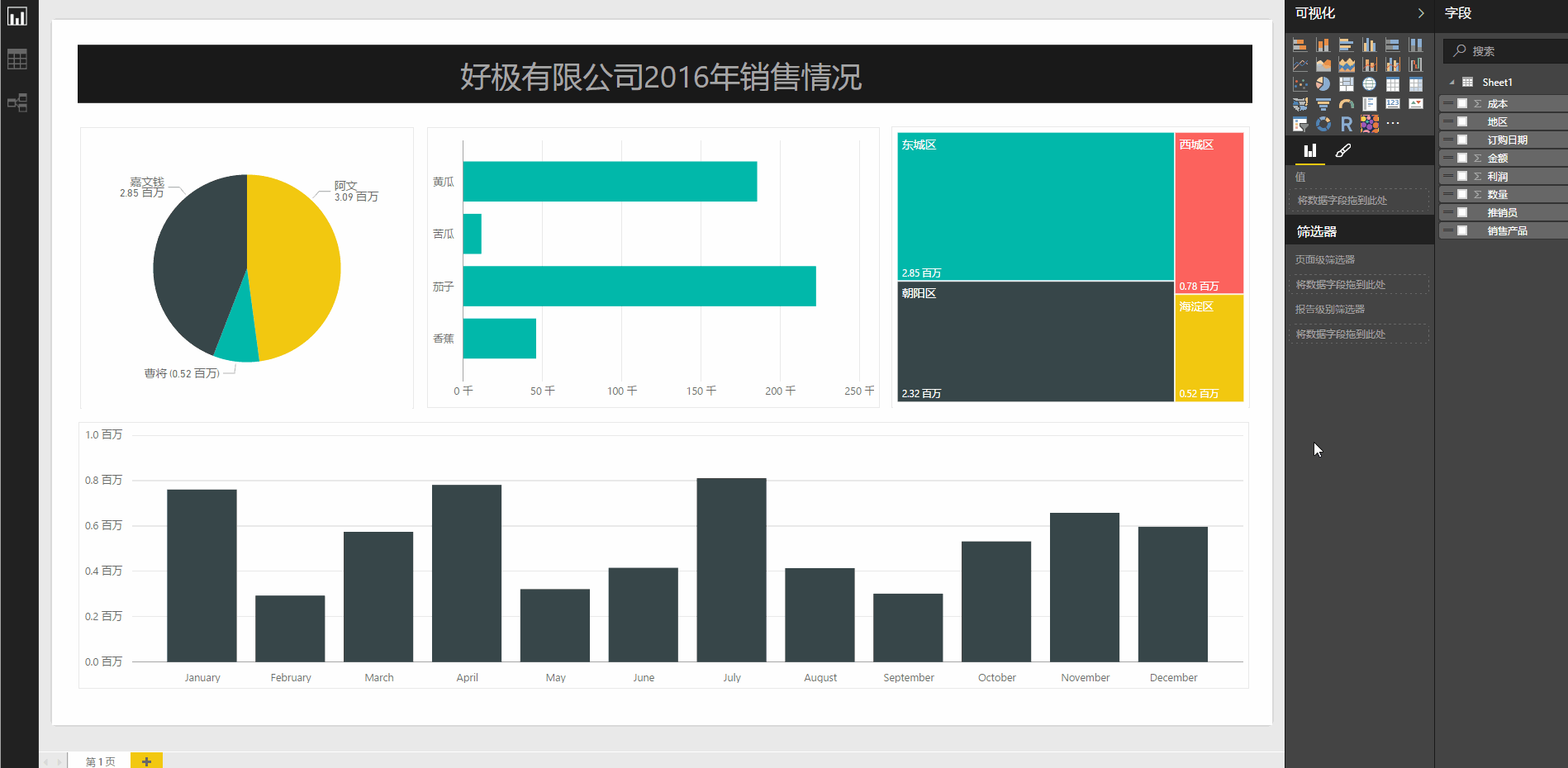Check the 地区 field checkbox
This screenshot has height=768, width=1568.
pos(1461,121)
